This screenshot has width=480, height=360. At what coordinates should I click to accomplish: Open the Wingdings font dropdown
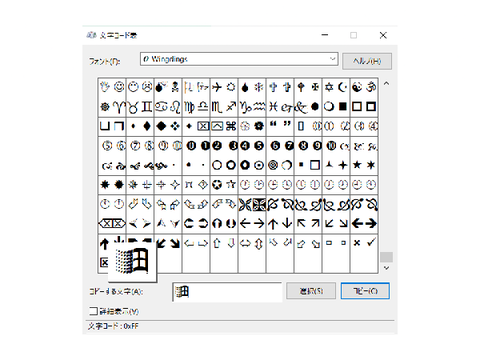point(239,59)
